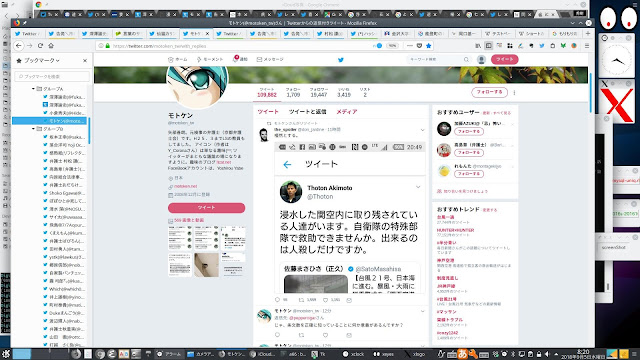The image size is (640, 360).
Task: Select the ツイート tab in the timeline
Action: click(x=268, y=111)
